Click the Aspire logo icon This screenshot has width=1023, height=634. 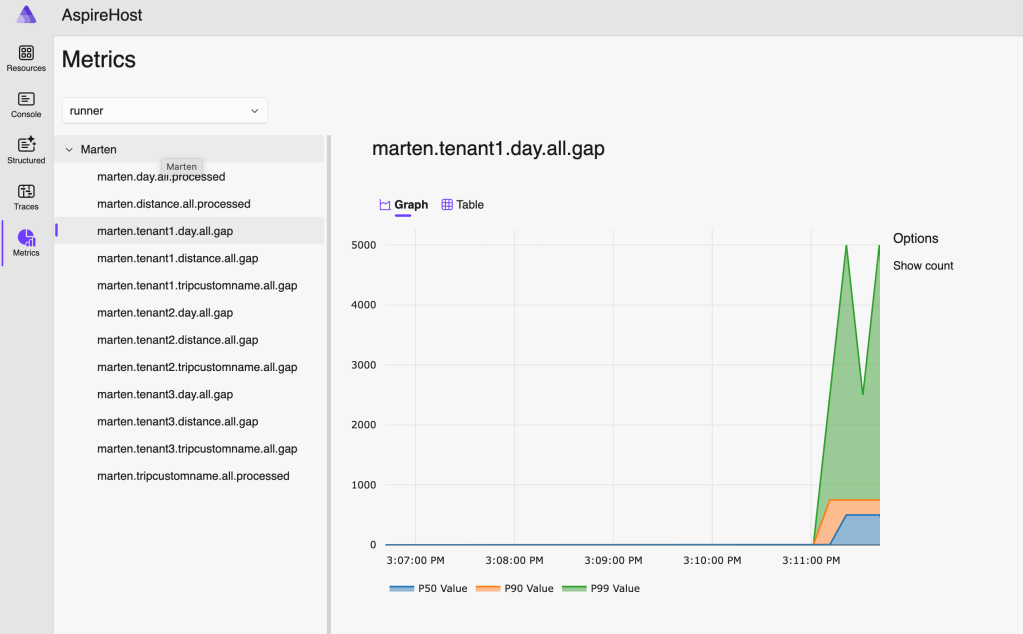(26, 15)
